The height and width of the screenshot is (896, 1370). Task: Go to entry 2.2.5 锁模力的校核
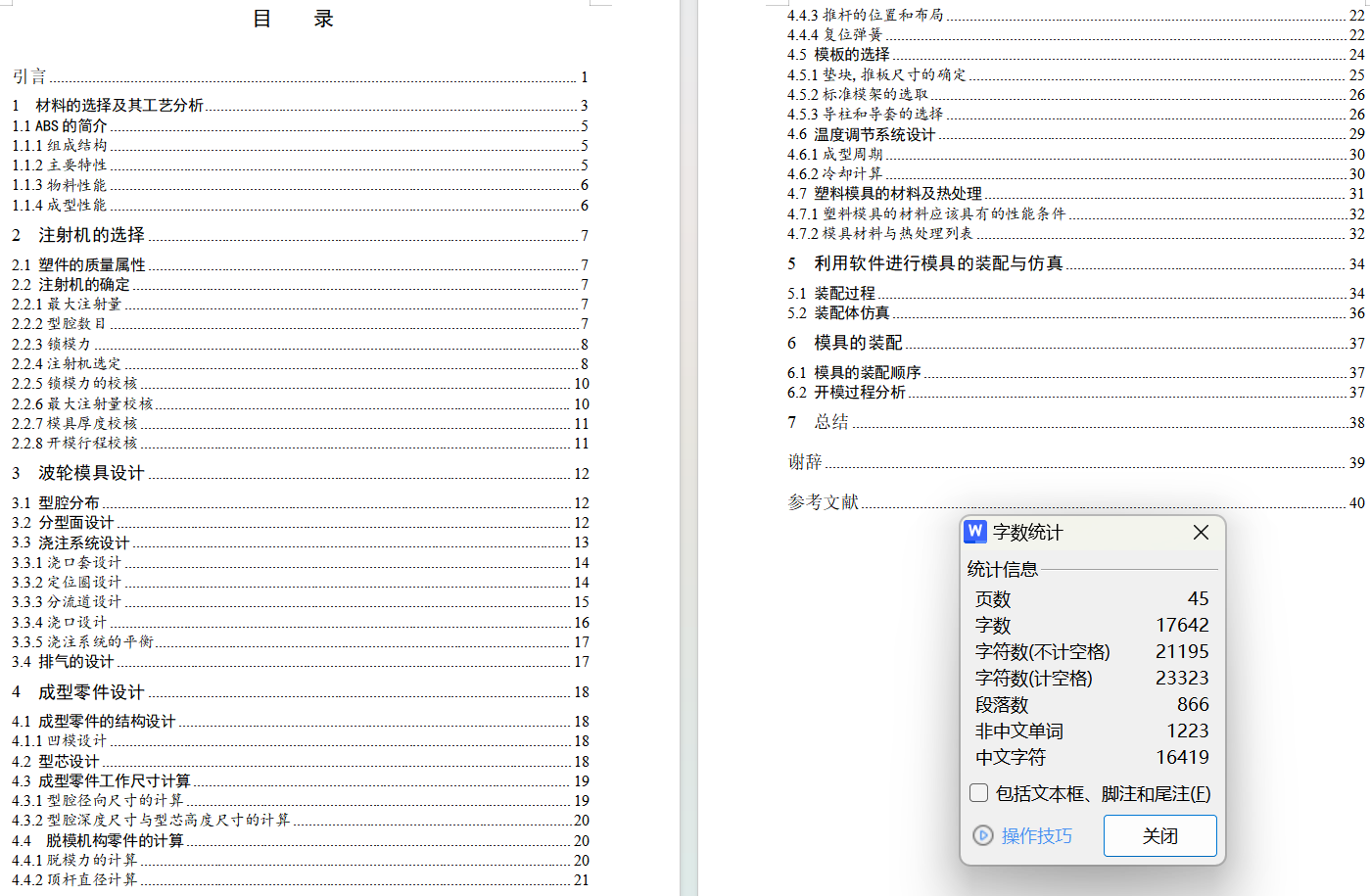click(x=300, y=383)
